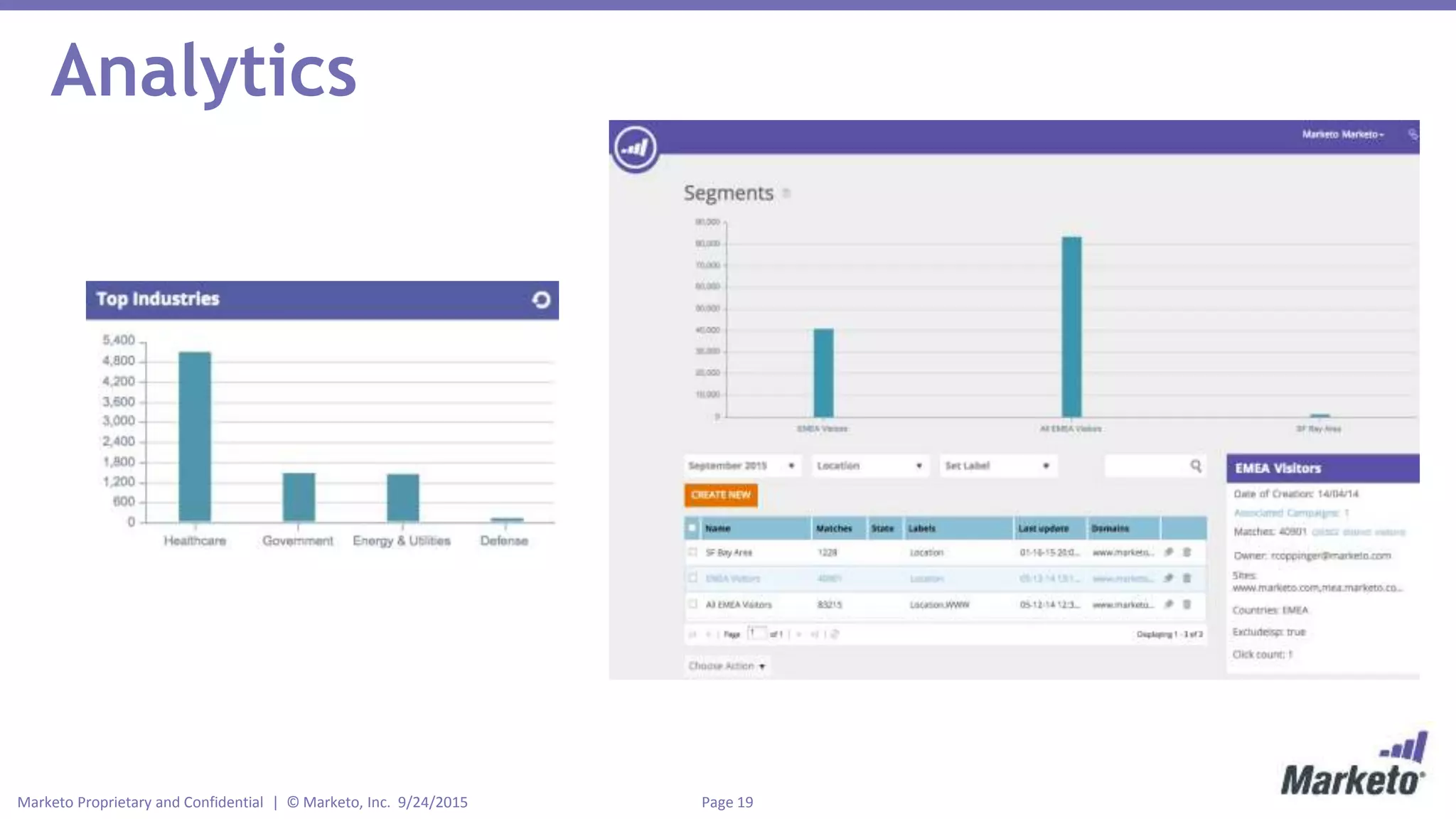The width and height of the screenshot is (1456, 819).
Task: Open the Set Label dropdown
Action: [x=998, y=466]
